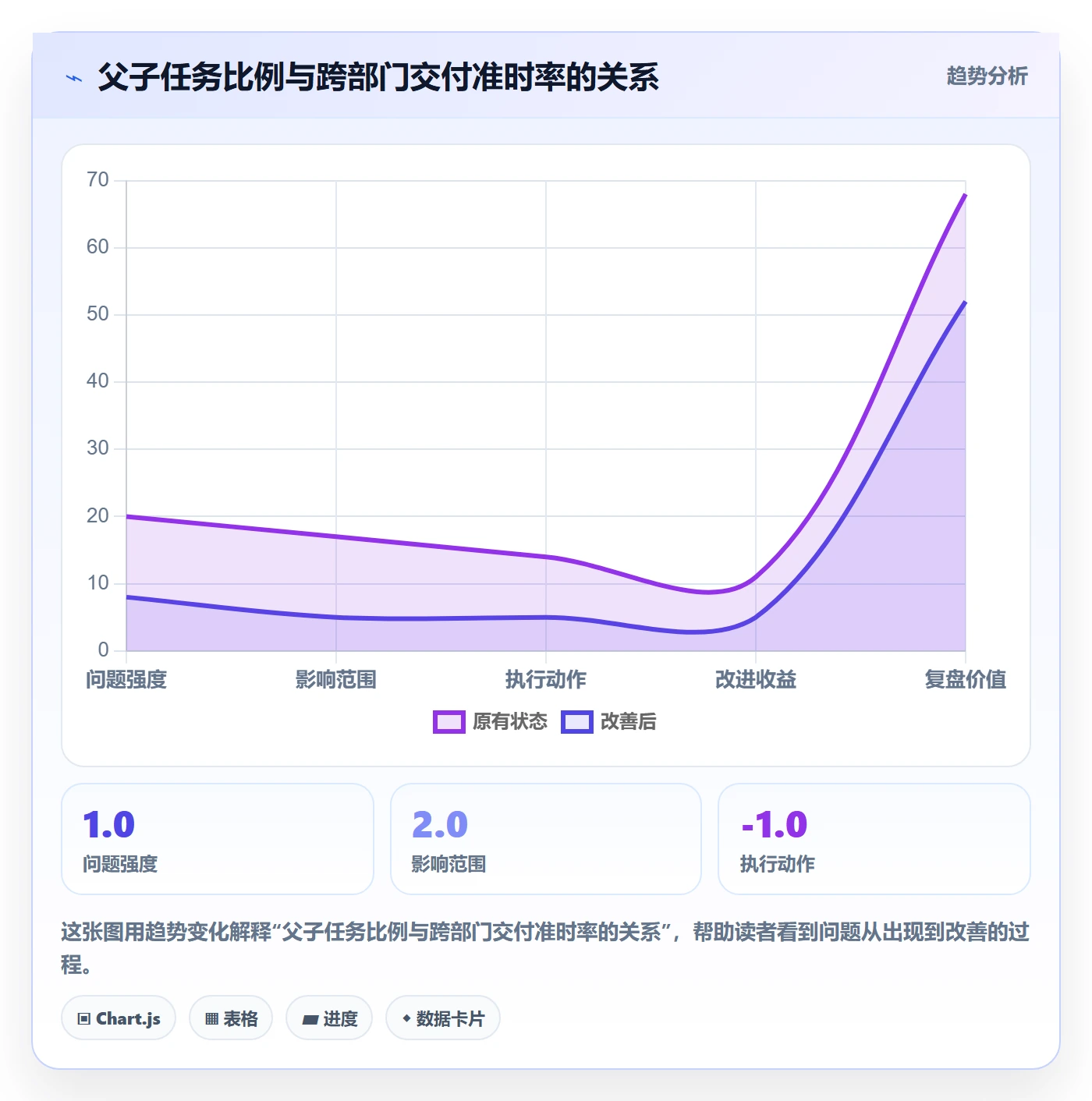Click the table grid icon in 表格 chip
Image resolution: width=1092 pixels, height=1101 pixels.
(x=211, y=1019)
